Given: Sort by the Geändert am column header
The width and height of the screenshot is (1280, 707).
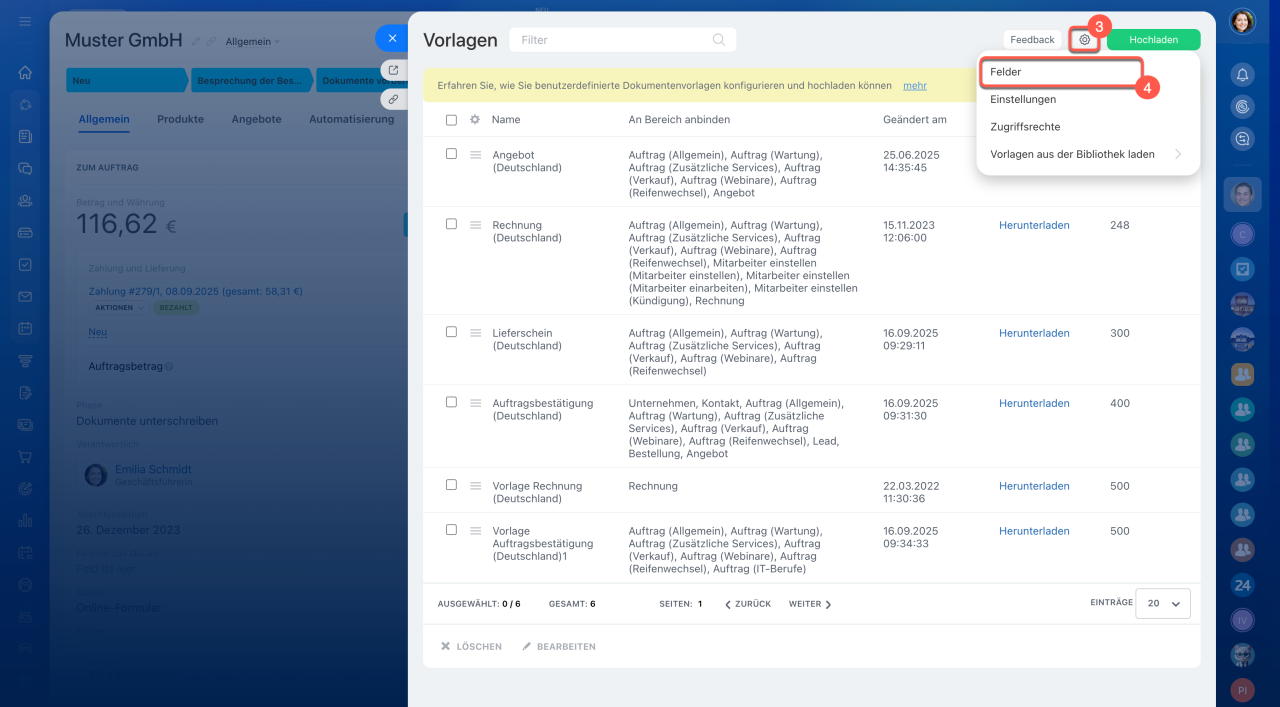Looking at the screenshot, I should (915, 120).
